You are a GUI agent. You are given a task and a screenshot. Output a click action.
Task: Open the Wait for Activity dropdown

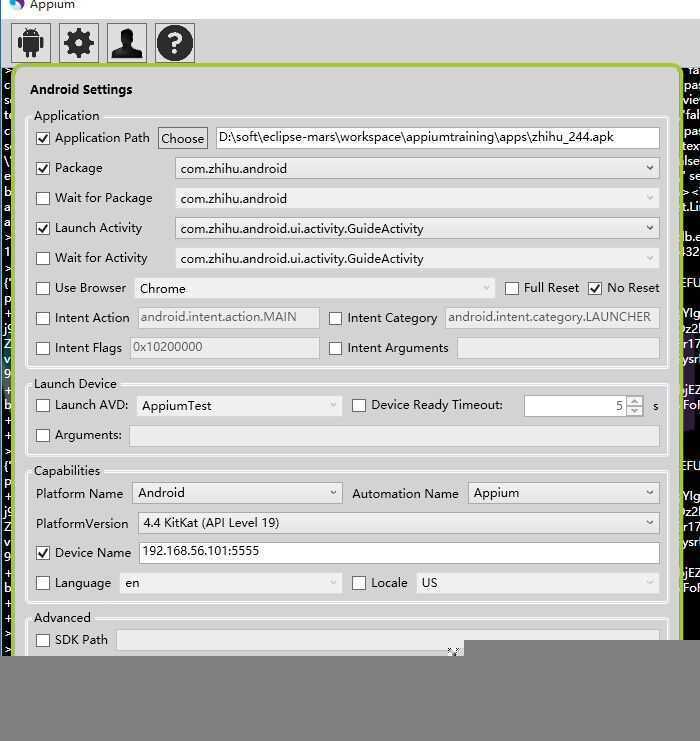417,258
